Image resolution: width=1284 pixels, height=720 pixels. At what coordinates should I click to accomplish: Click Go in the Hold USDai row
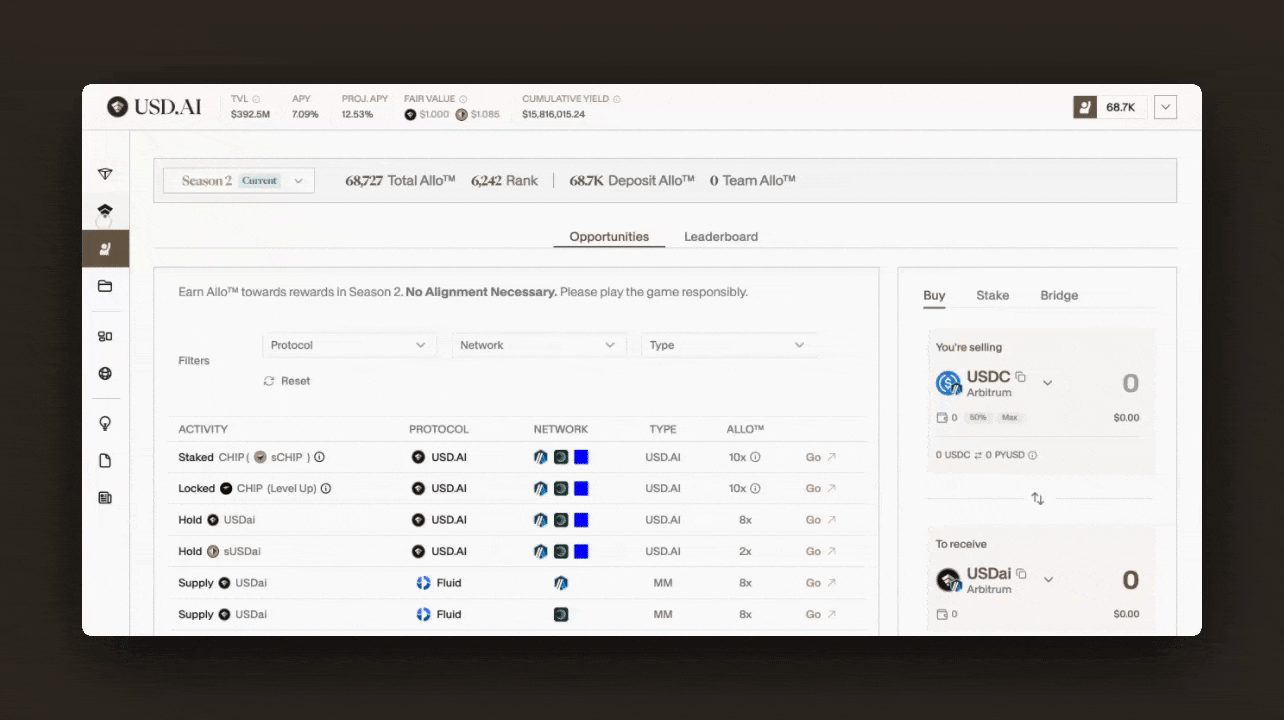821,520
